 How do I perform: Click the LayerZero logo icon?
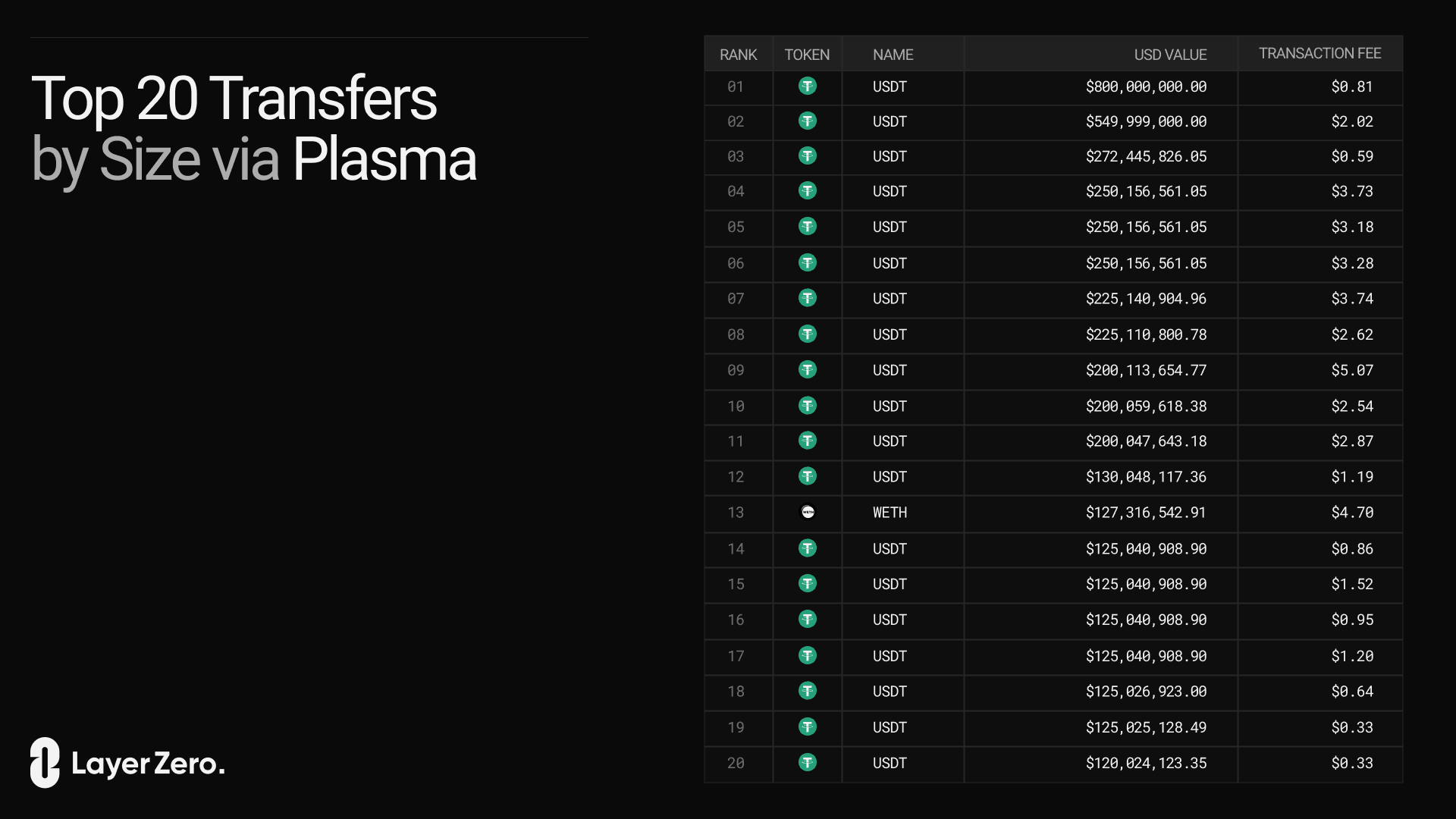pyautogui.click(x=45, y=762)
